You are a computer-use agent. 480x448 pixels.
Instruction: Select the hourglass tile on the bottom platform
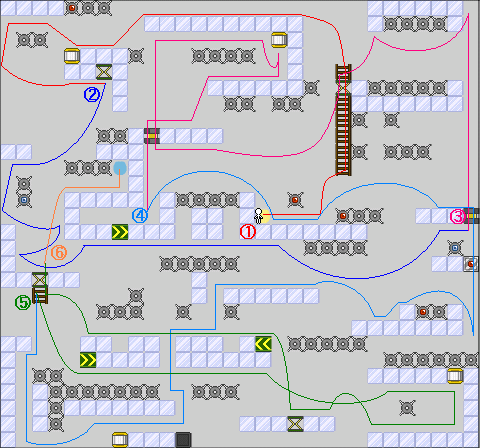point(295,424)
